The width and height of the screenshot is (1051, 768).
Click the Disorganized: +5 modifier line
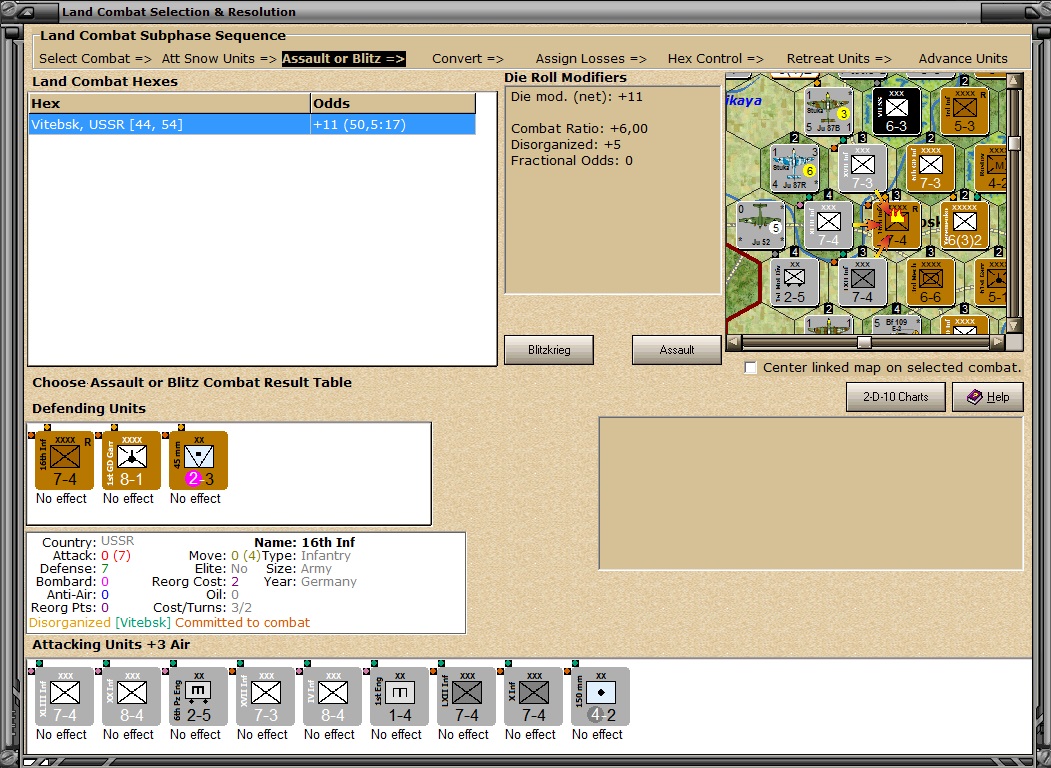(566, 145)
